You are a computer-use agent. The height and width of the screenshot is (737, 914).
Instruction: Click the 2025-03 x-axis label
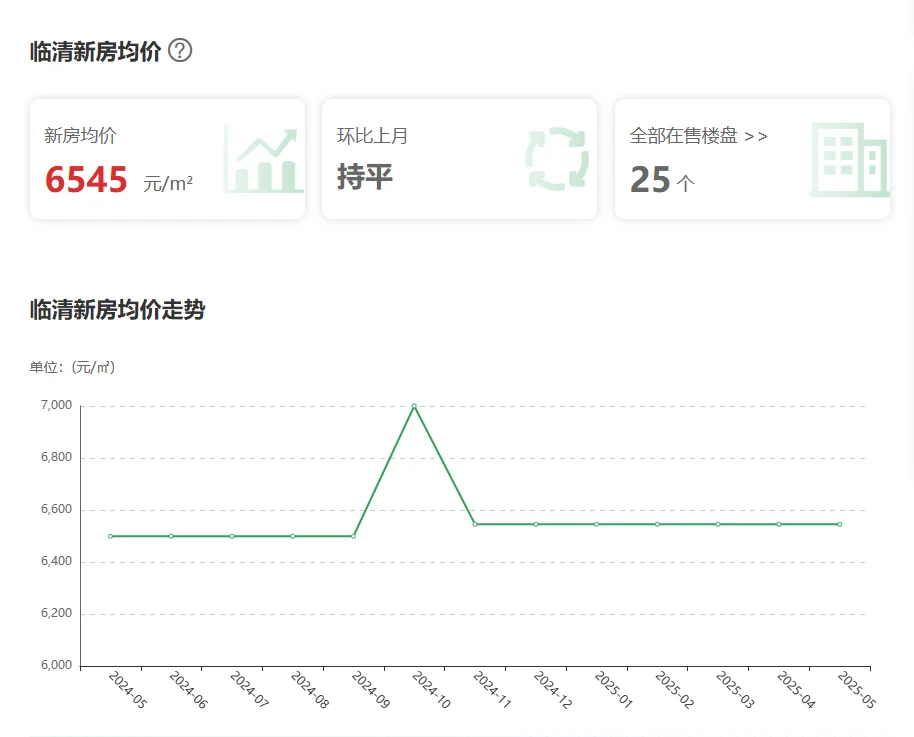[735, 691]
